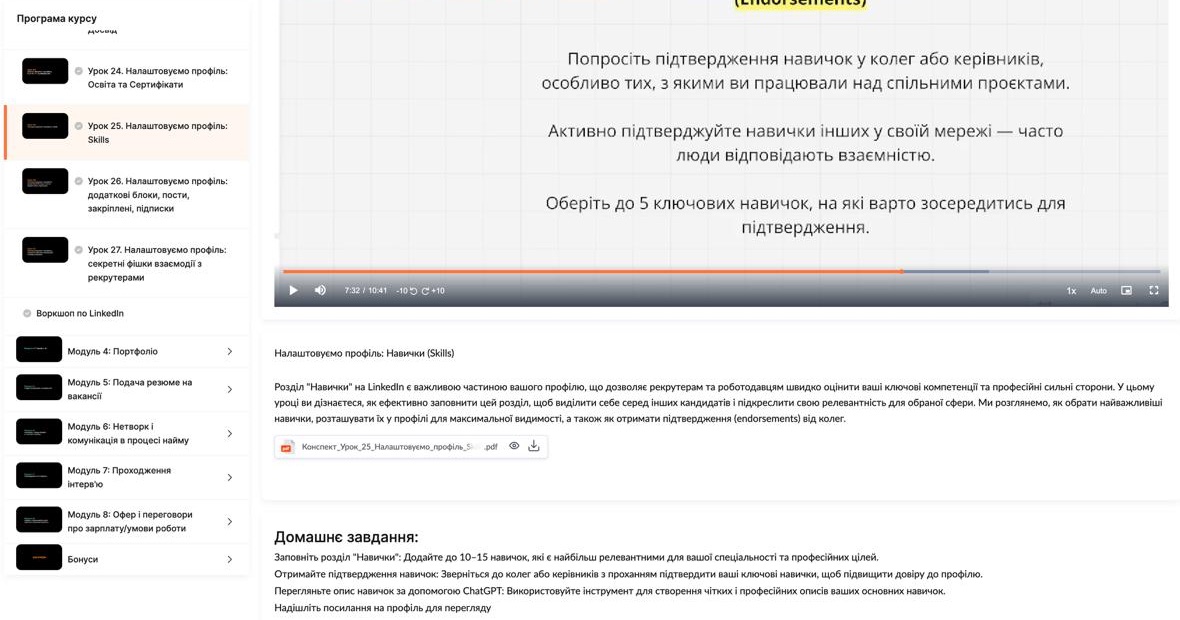Open Модуль 7: Проходження інтерв'ю title
Image resolution: width=1180 pixels, height=620 pixels.
tap(119, 477)
